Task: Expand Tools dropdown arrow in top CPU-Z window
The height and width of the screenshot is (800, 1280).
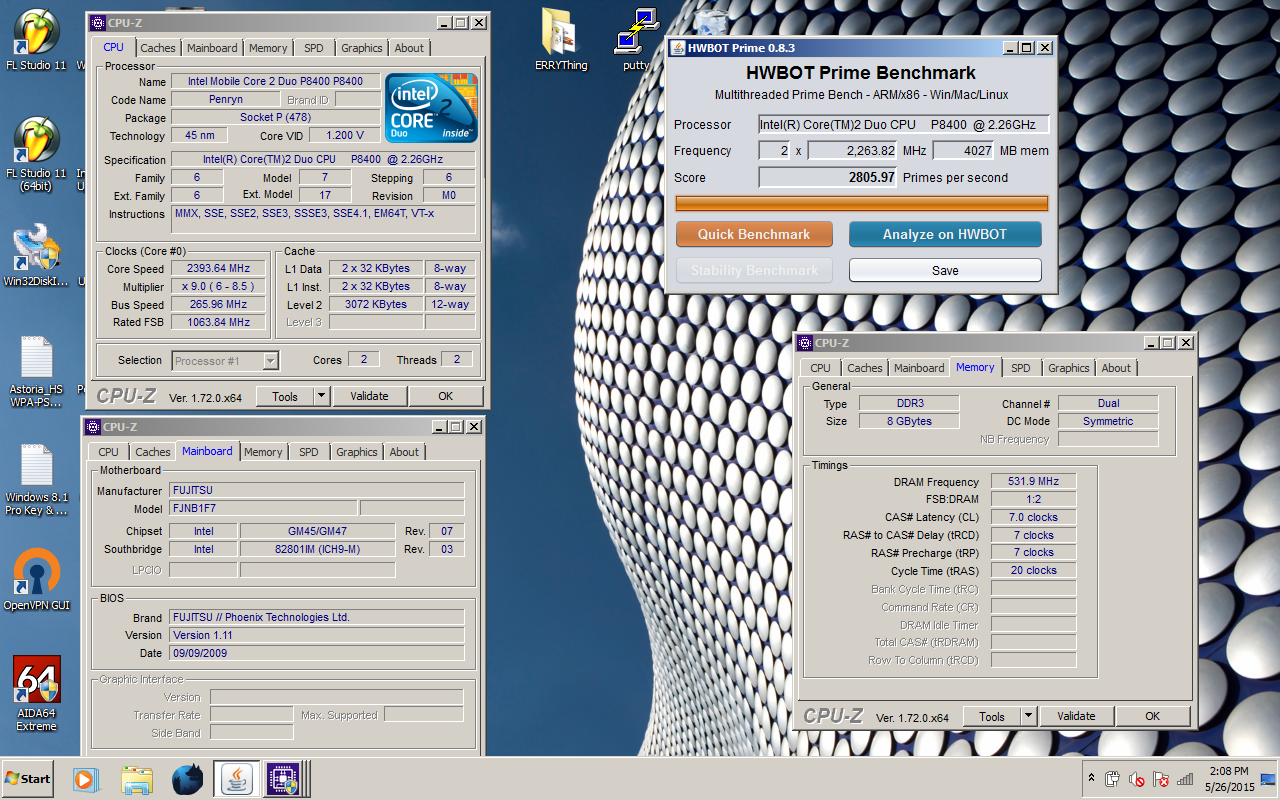Action: tap(321, 396)
